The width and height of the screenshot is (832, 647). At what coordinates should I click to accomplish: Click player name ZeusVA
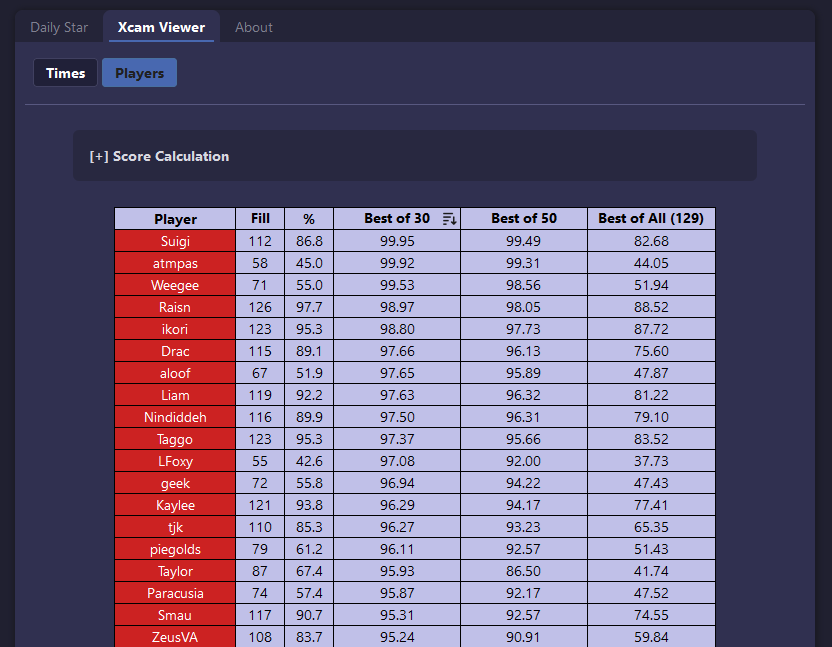click(175, 637)
